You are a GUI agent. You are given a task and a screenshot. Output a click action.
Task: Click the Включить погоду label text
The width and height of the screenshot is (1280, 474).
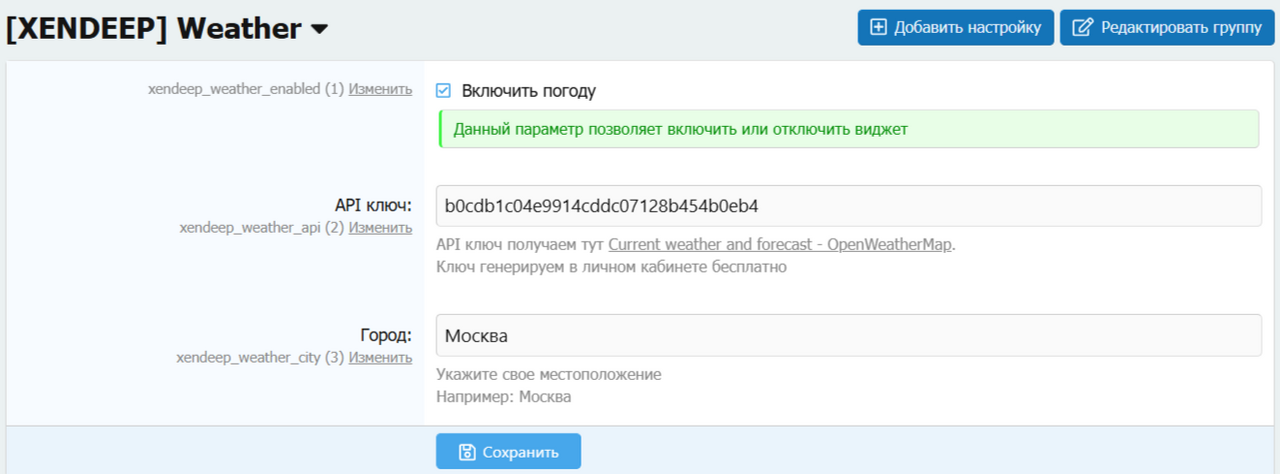(528, 91)
